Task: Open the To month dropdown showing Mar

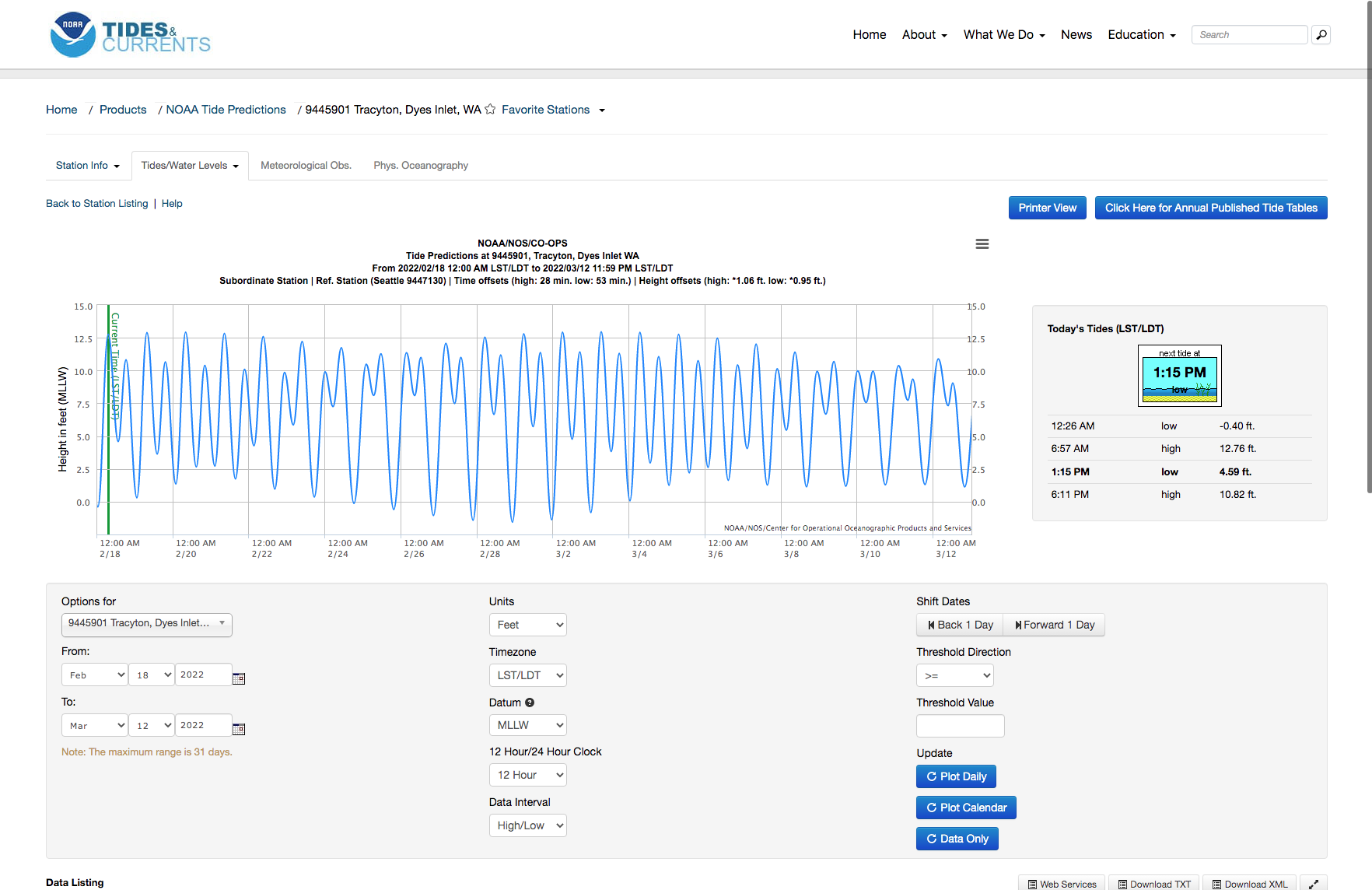Action: [95, 725]
